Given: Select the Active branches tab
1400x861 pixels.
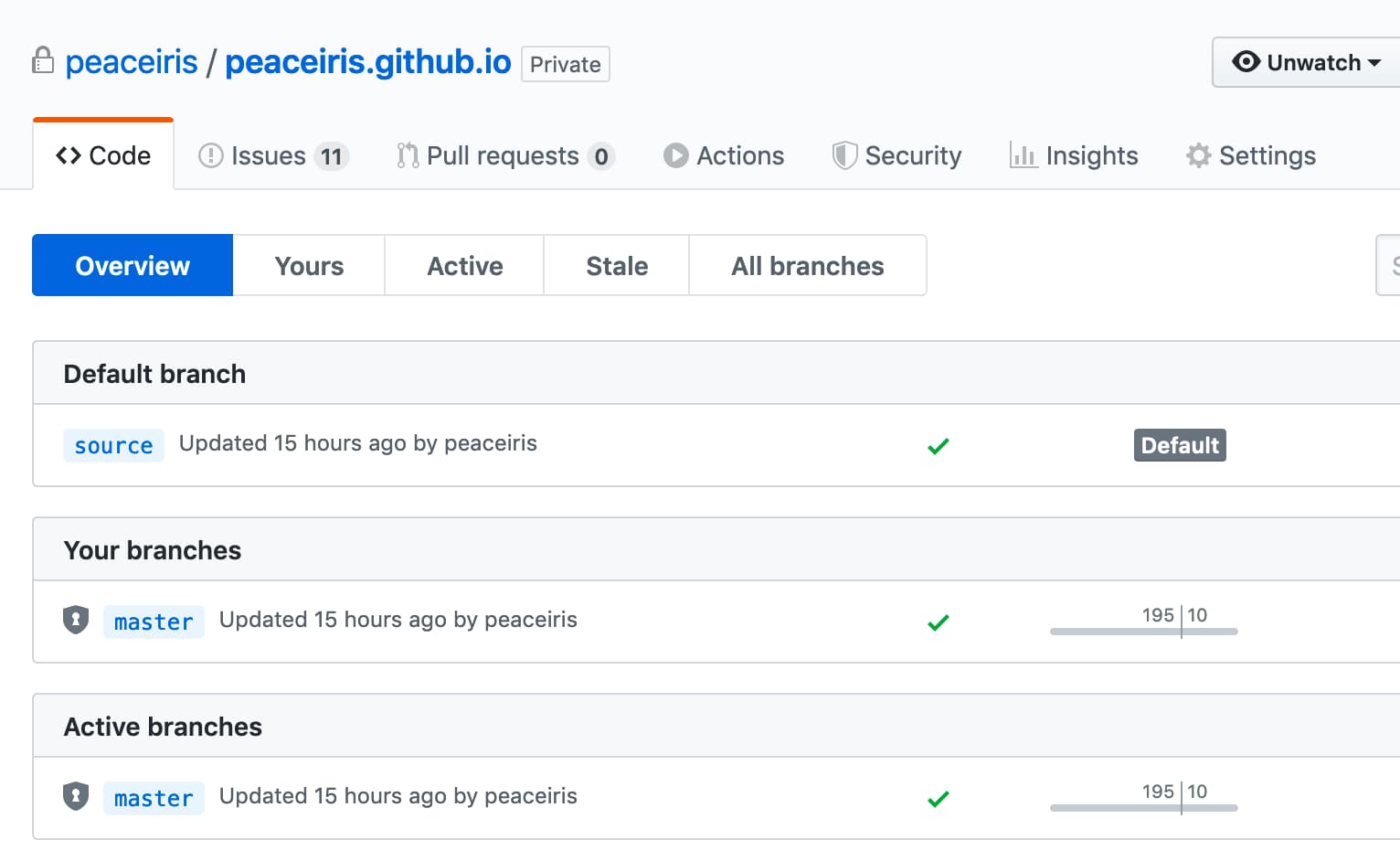Looking at the screenshot, I should [x=464, y=265].
